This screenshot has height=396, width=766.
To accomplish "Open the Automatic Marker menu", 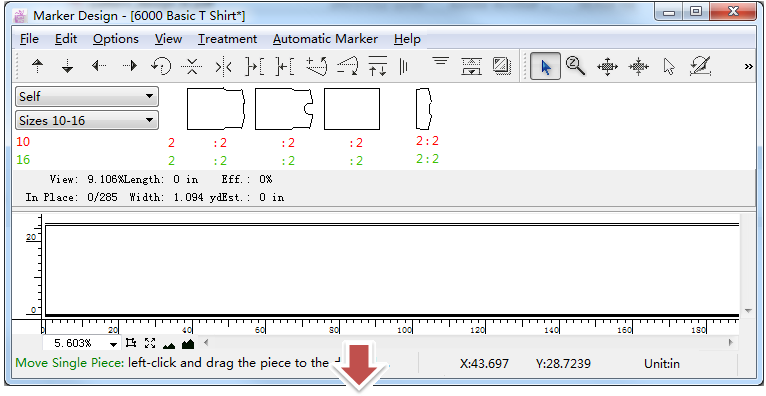I will click(325, 39).
